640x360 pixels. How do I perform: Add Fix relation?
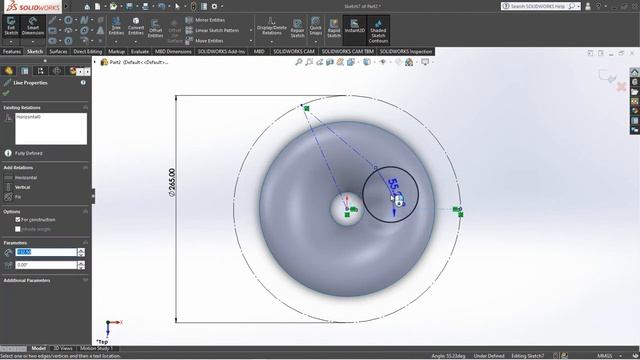12,197
